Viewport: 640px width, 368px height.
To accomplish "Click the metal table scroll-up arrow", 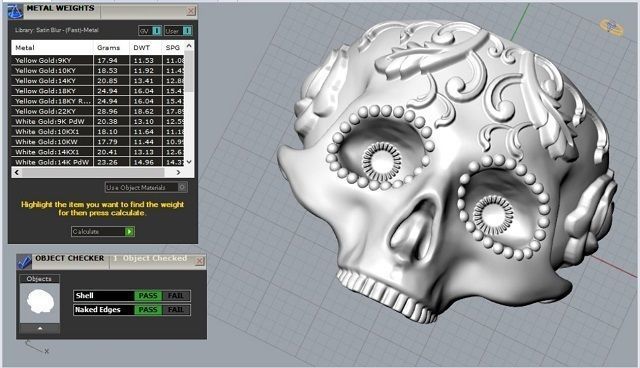I will tap(189, 46).
